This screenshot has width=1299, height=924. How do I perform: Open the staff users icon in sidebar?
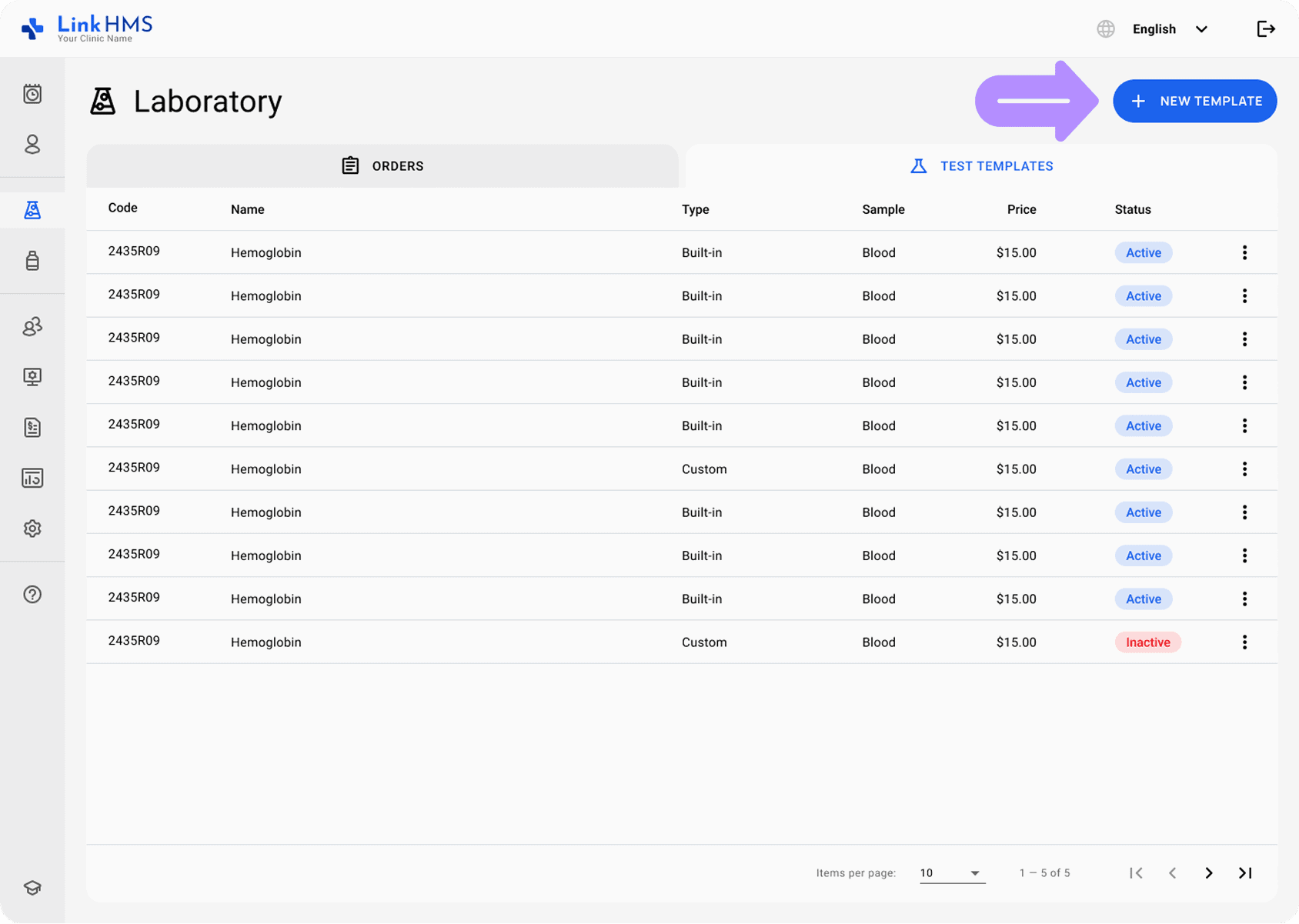click(x=32, y=326)
